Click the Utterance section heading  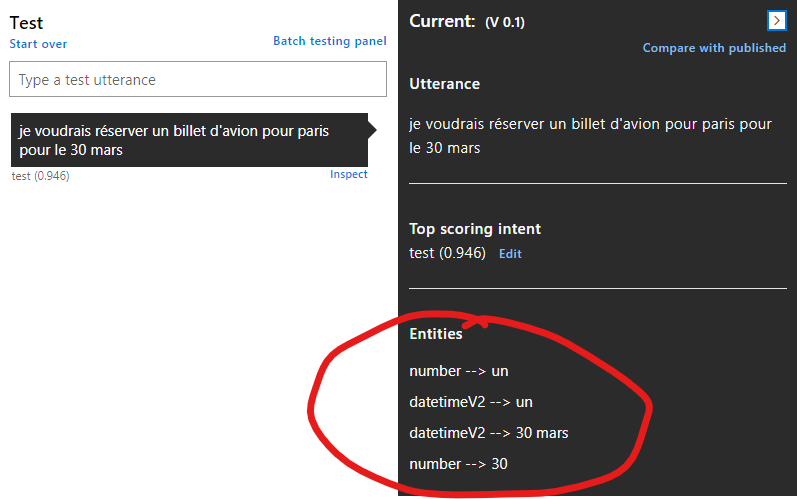pos(444,84)
